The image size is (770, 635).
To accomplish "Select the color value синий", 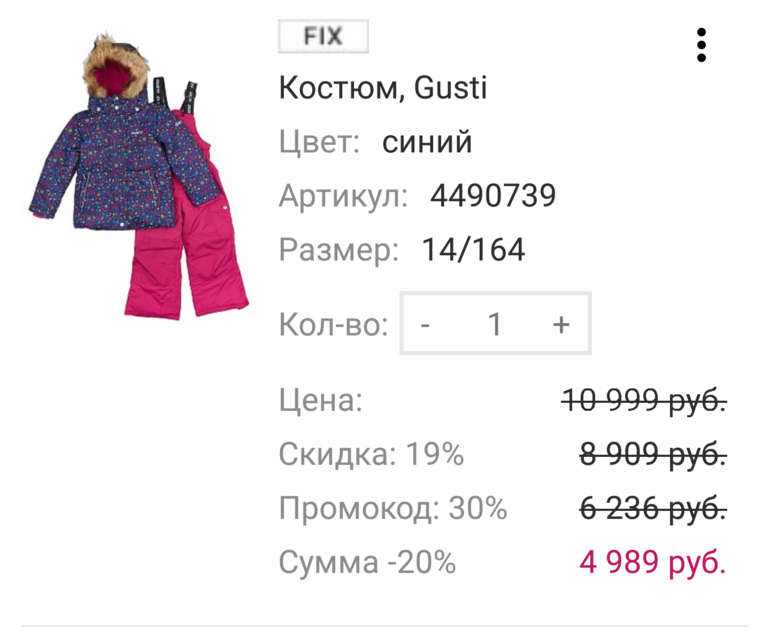I will 427,142.
